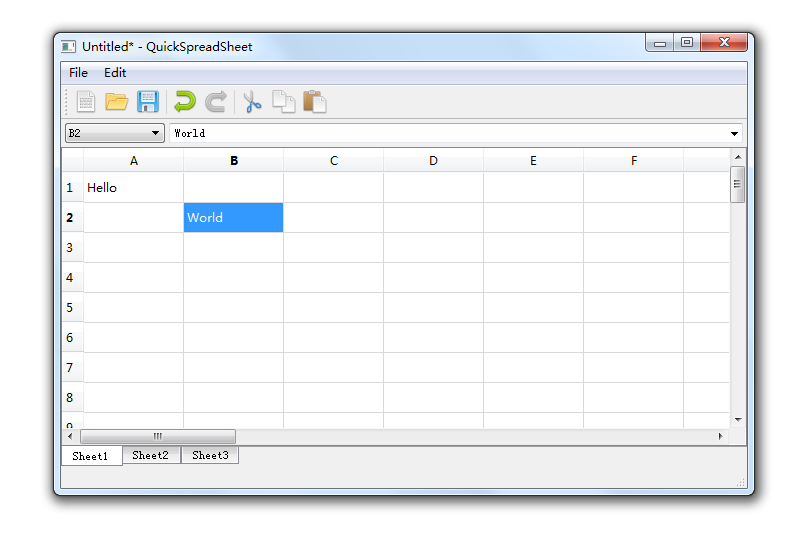
Task: Select column F header
Action: [x=633, y=161]
